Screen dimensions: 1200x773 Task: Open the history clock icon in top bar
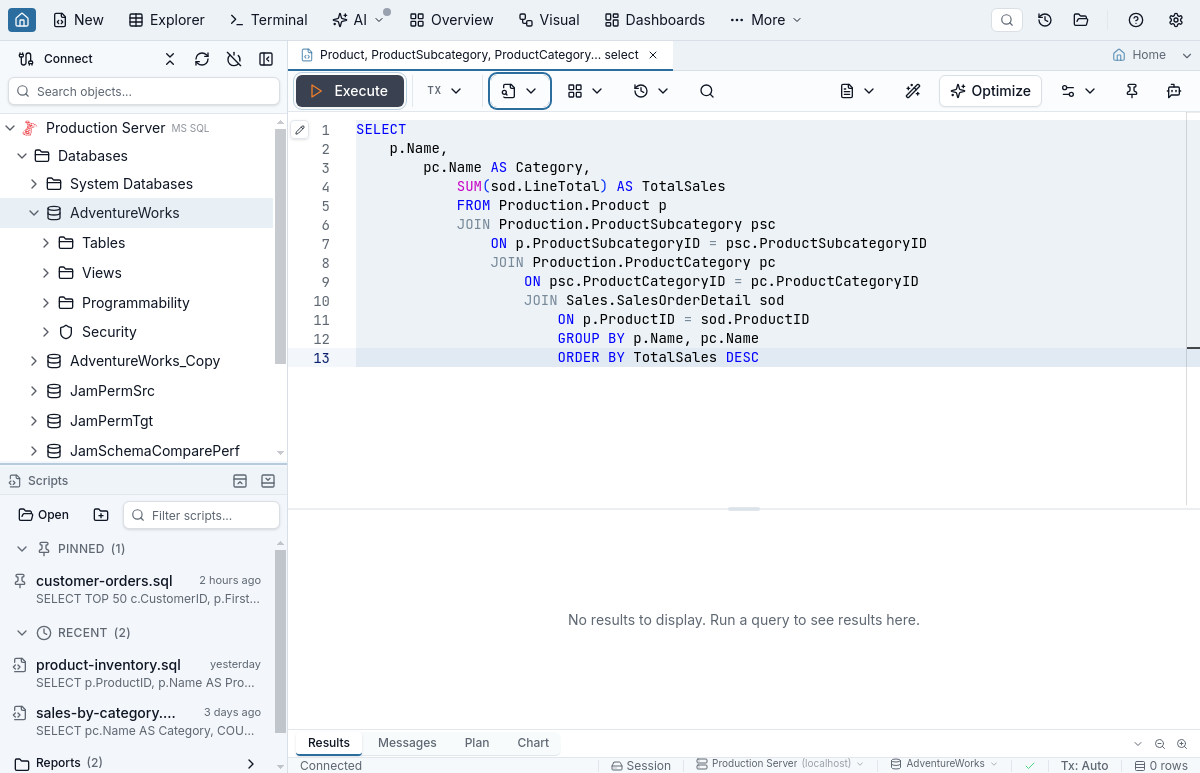tap(1045, 20)
